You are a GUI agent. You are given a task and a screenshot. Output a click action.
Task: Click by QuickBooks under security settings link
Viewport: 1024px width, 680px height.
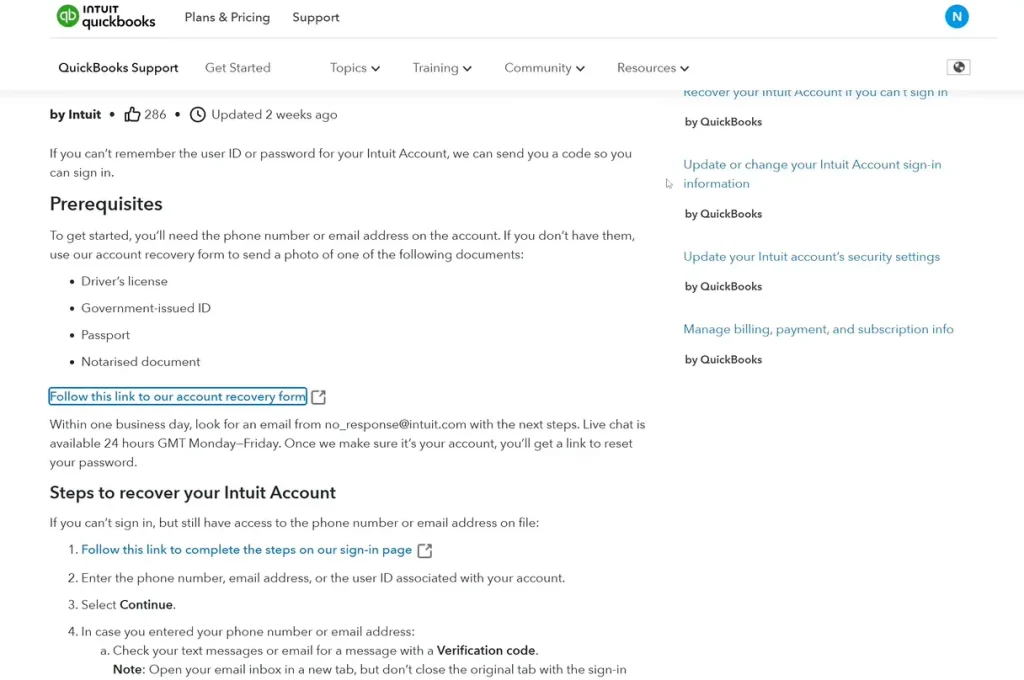pyautogui.click(x=723, y=287)
